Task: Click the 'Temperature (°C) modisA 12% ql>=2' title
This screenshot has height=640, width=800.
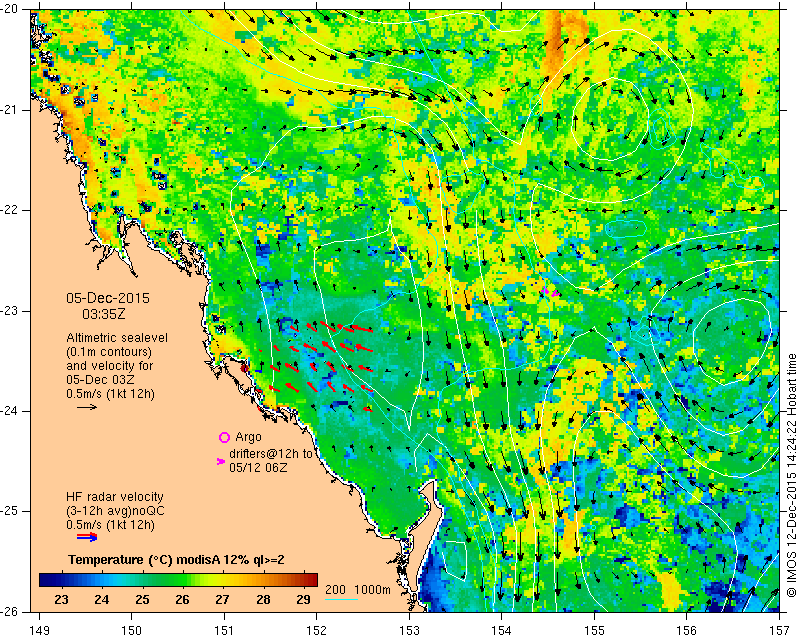Action: [x=176, y=560]
